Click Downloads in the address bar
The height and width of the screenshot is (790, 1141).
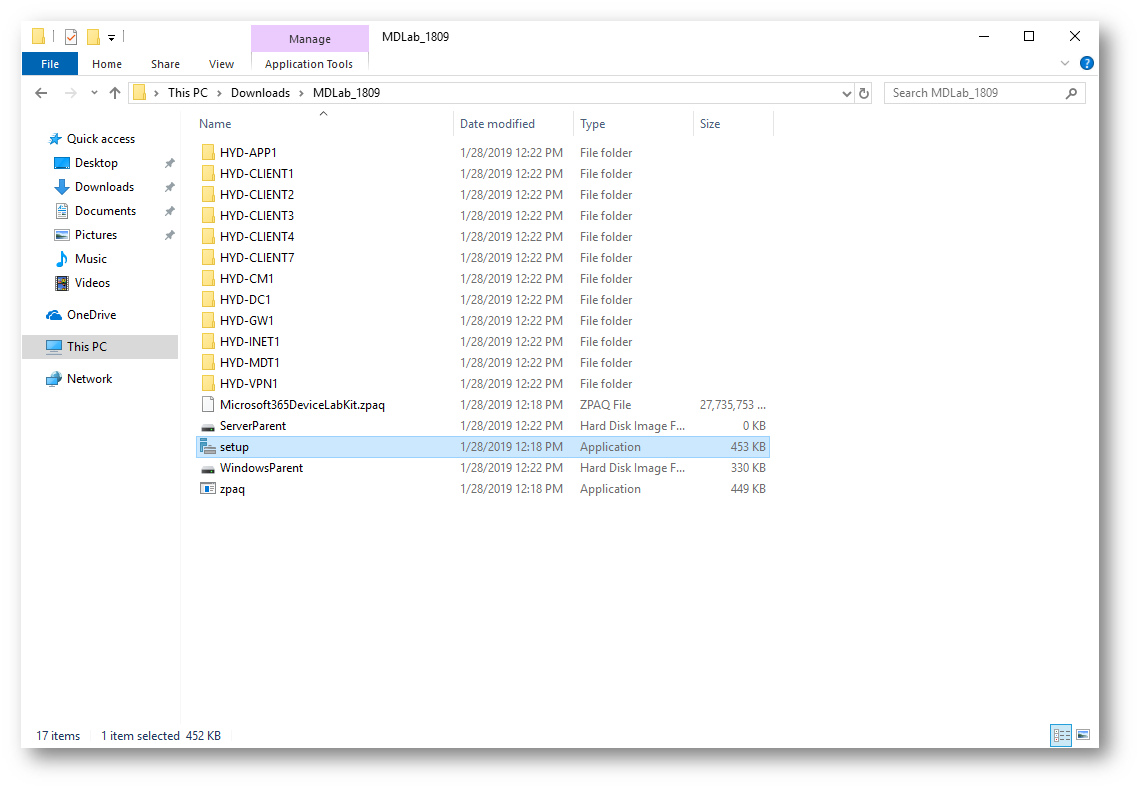point(261,93)
